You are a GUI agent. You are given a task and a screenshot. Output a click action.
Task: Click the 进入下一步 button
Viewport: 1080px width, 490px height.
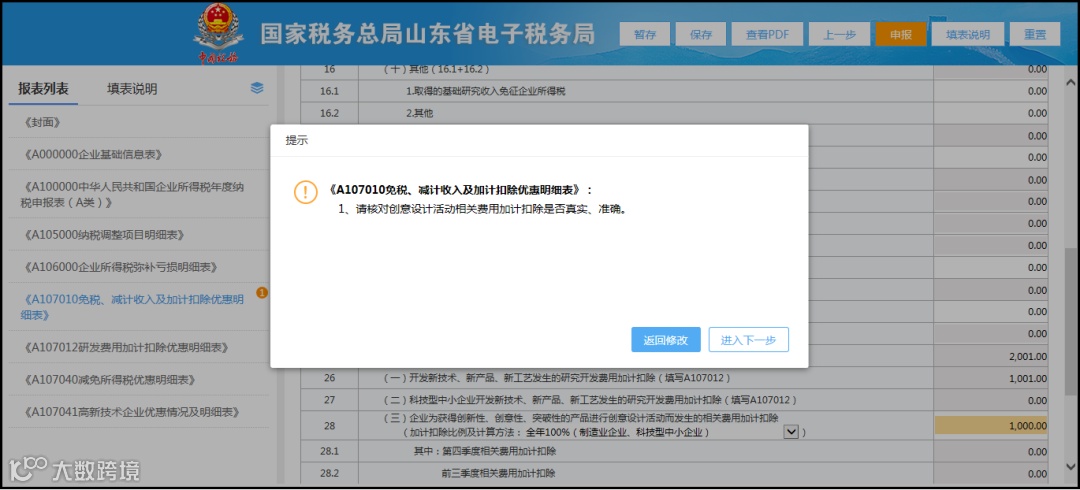[749, 340]
